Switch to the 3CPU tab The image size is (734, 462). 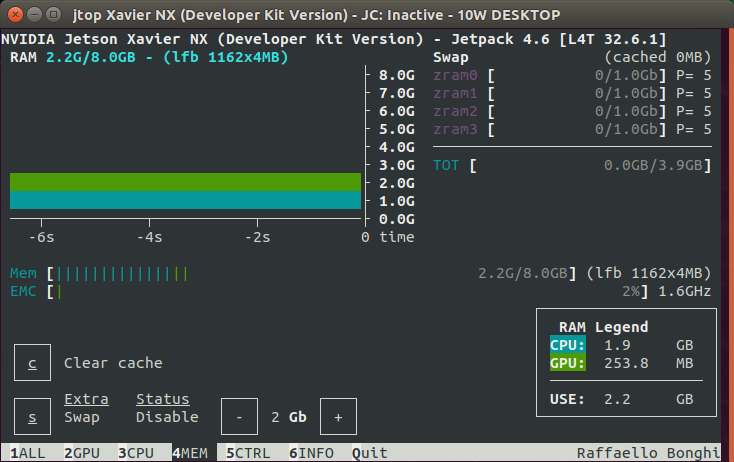tap(136, 453)
